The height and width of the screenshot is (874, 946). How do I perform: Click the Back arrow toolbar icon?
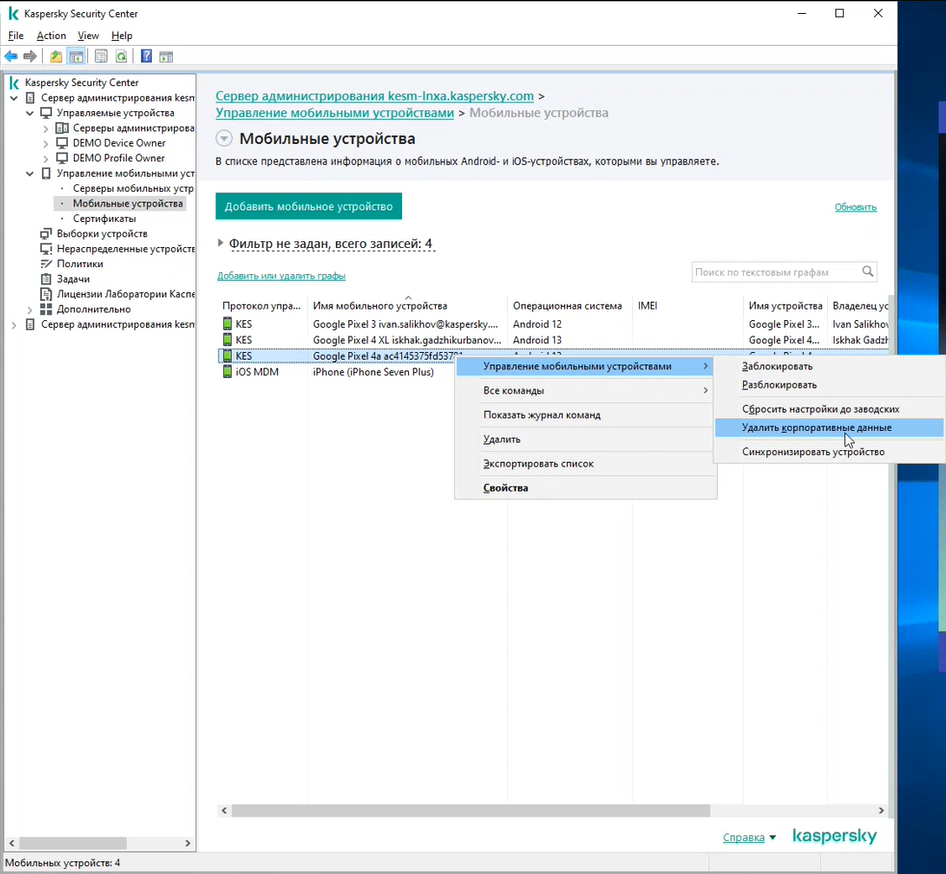tap(11, 57)
